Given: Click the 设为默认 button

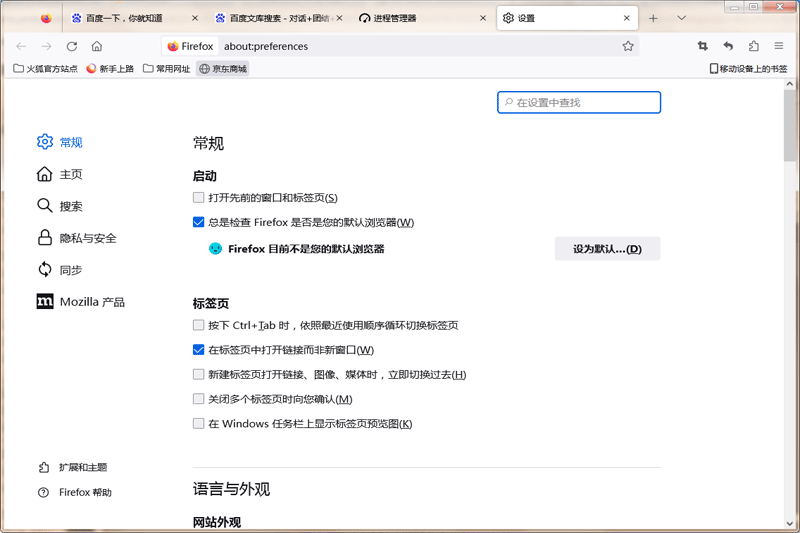Looking at the screenshot, I should point(607,249).
